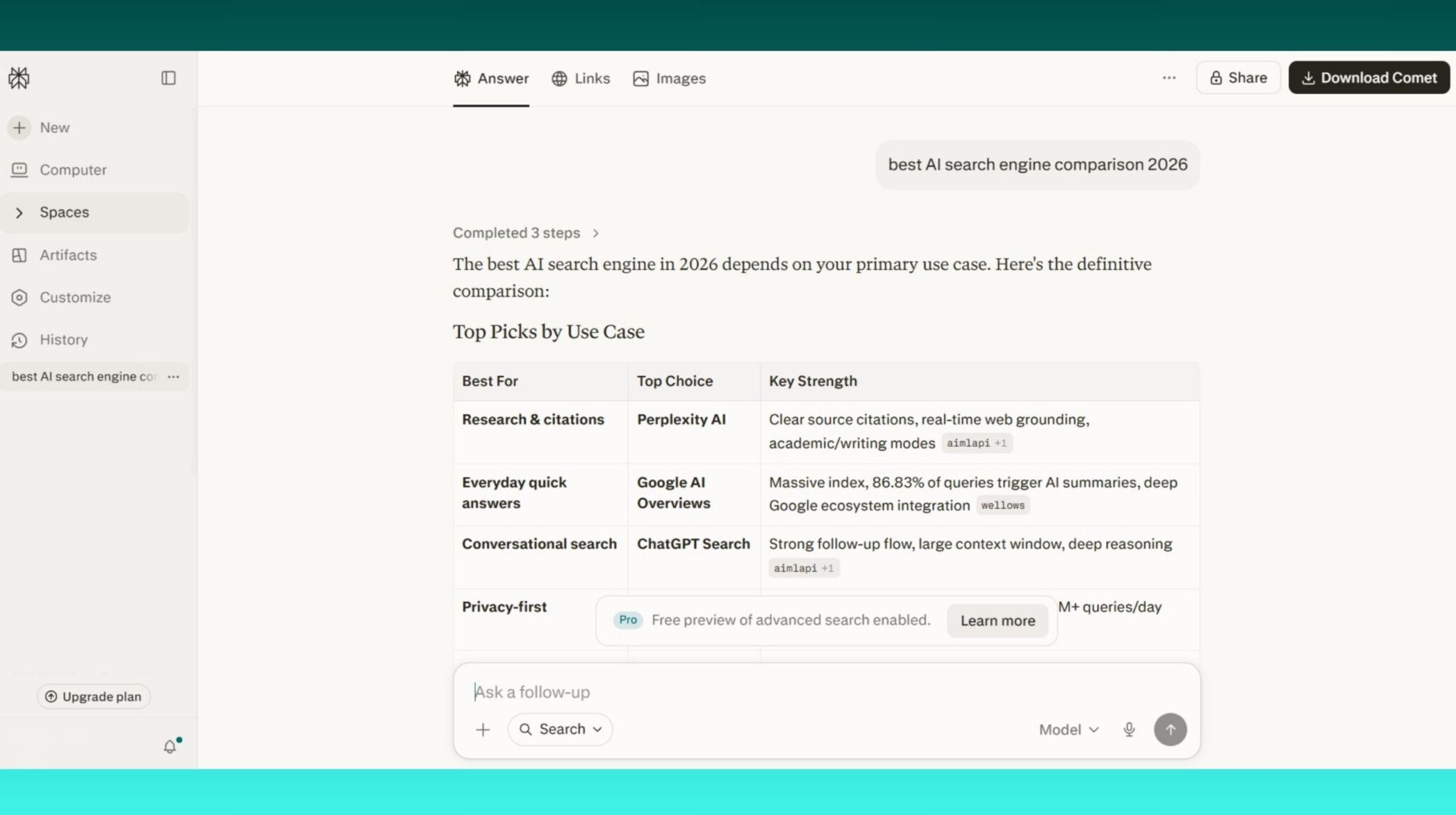Click the 'Research & citations' cell
Screen dimensions: 1456x815
point(540,432)
